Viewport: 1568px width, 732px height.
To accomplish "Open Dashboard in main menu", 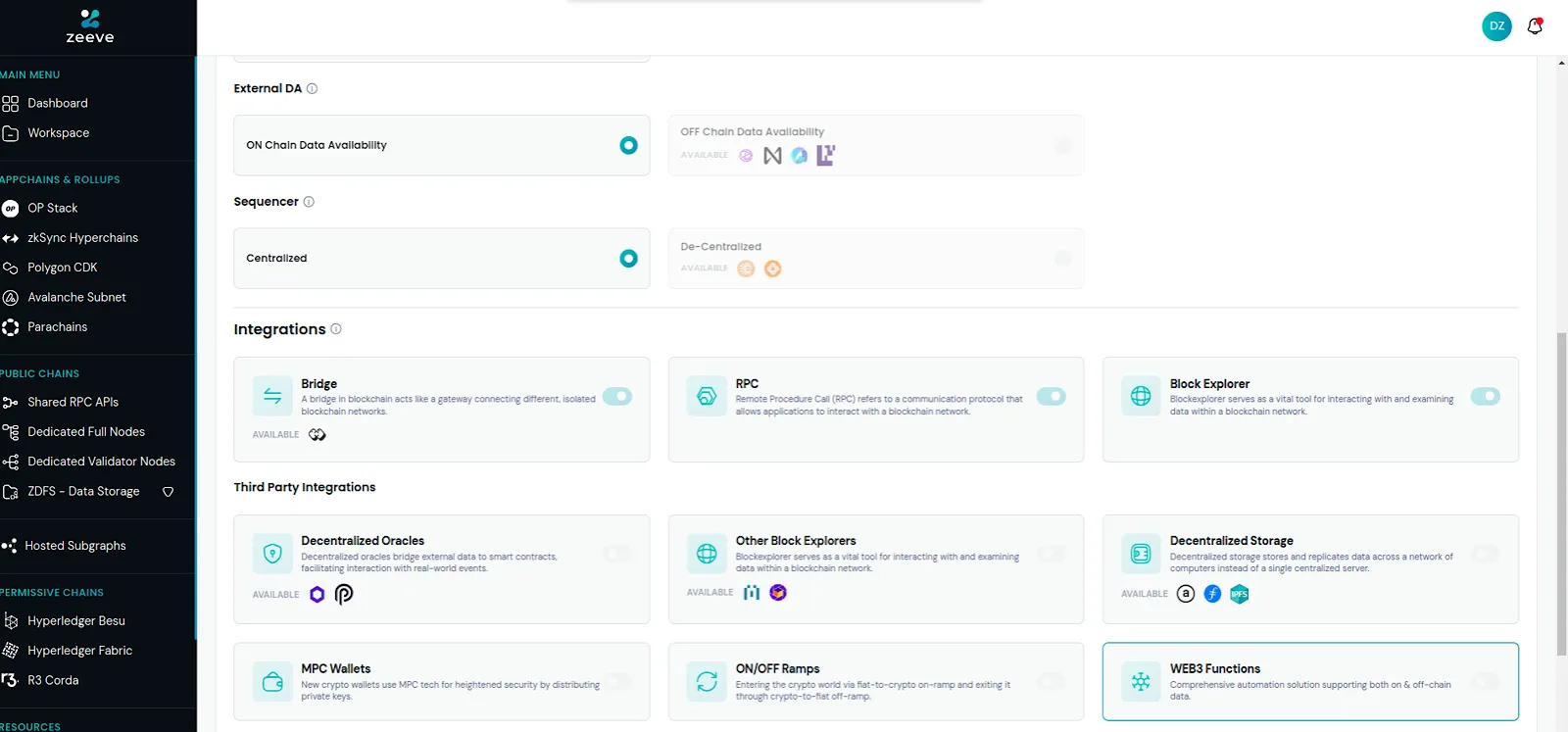I will point(58,103).
